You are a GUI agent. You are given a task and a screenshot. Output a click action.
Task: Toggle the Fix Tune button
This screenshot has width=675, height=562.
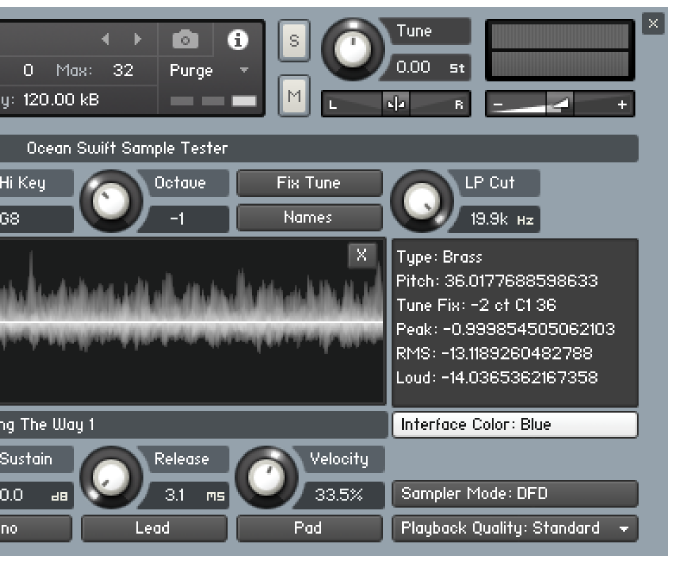pos(309,183)
